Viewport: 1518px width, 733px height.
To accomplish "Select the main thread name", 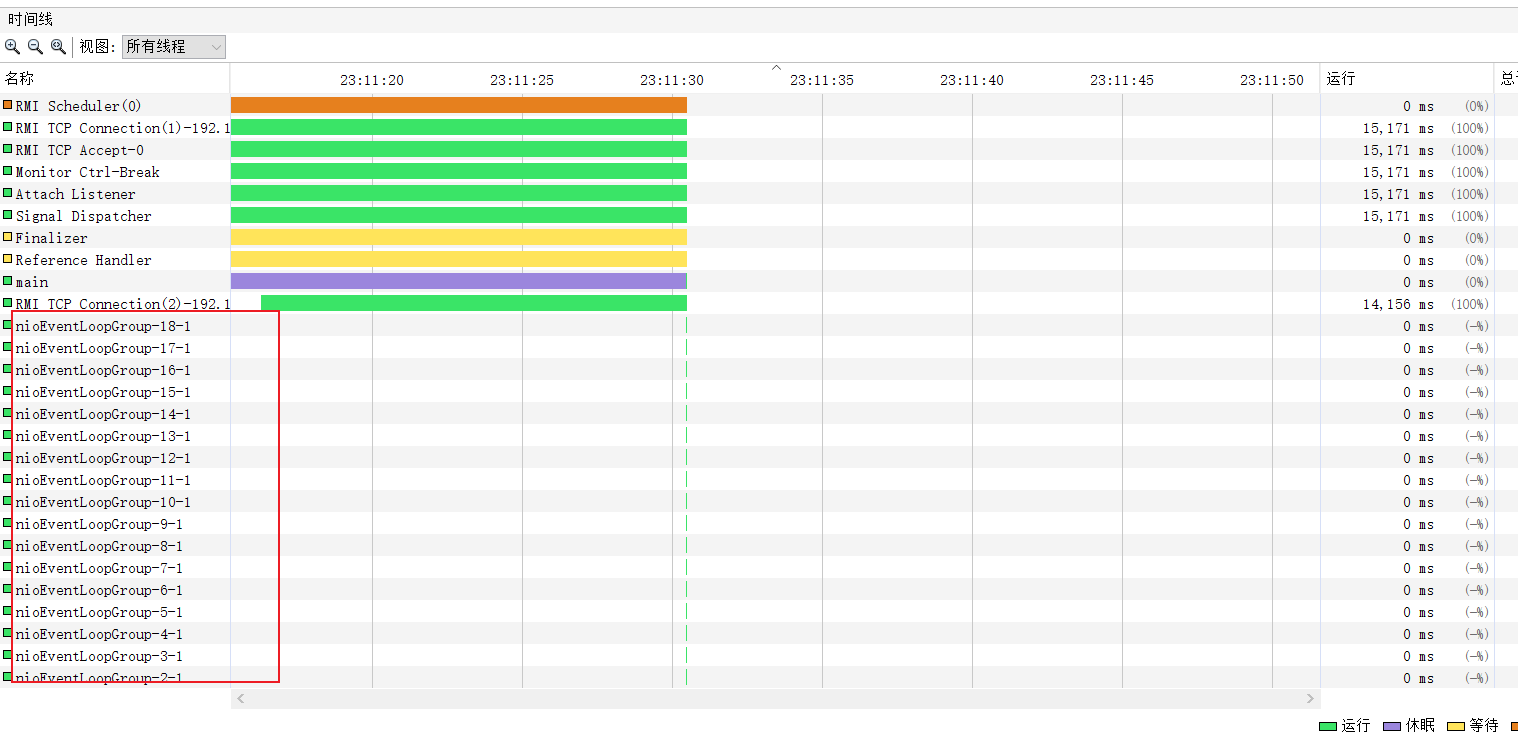I will tap(32, 282).
